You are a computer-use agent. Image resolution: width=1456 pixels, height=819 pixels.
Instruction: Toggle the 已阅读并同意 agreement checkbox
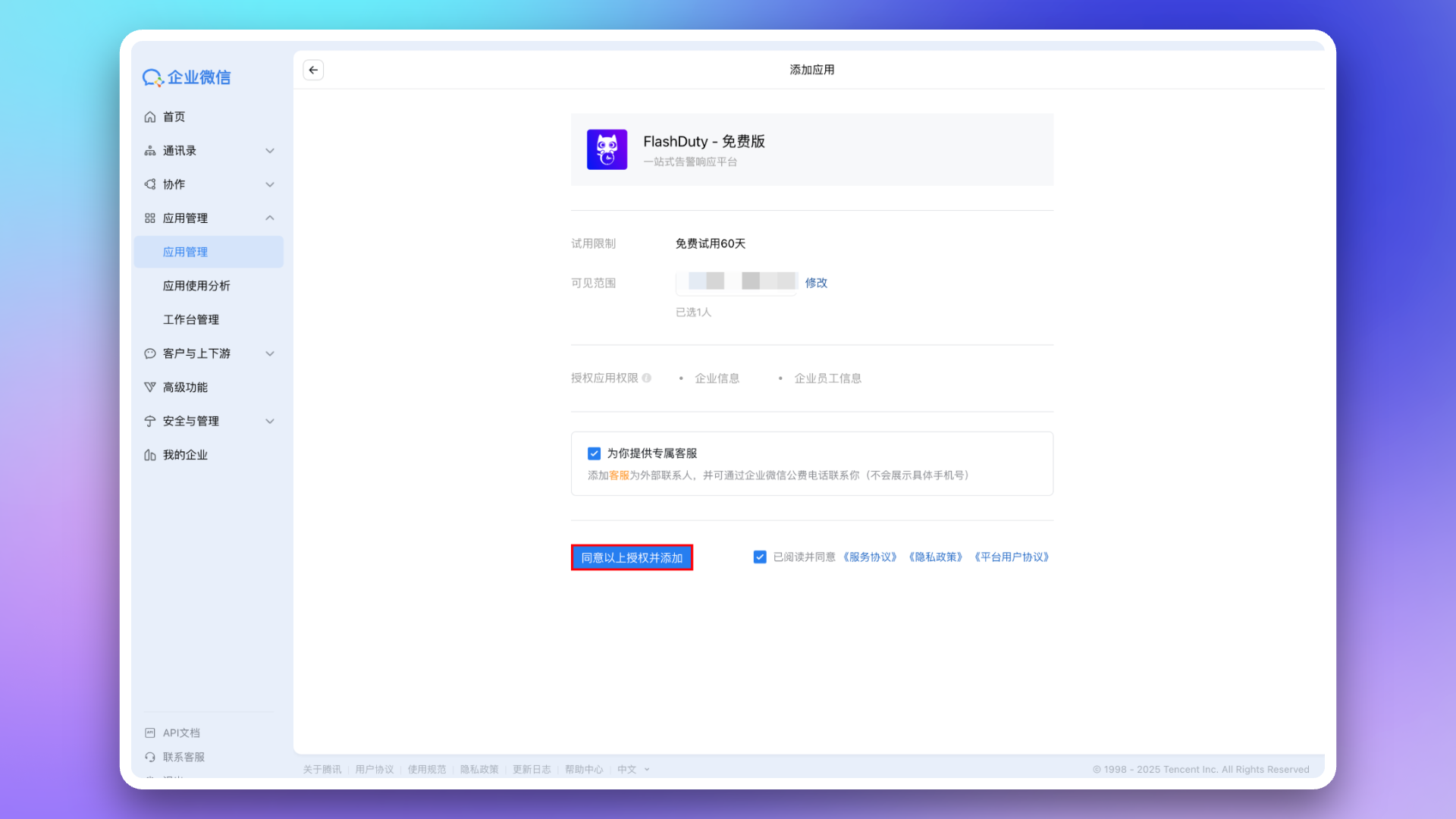(760, 557)
